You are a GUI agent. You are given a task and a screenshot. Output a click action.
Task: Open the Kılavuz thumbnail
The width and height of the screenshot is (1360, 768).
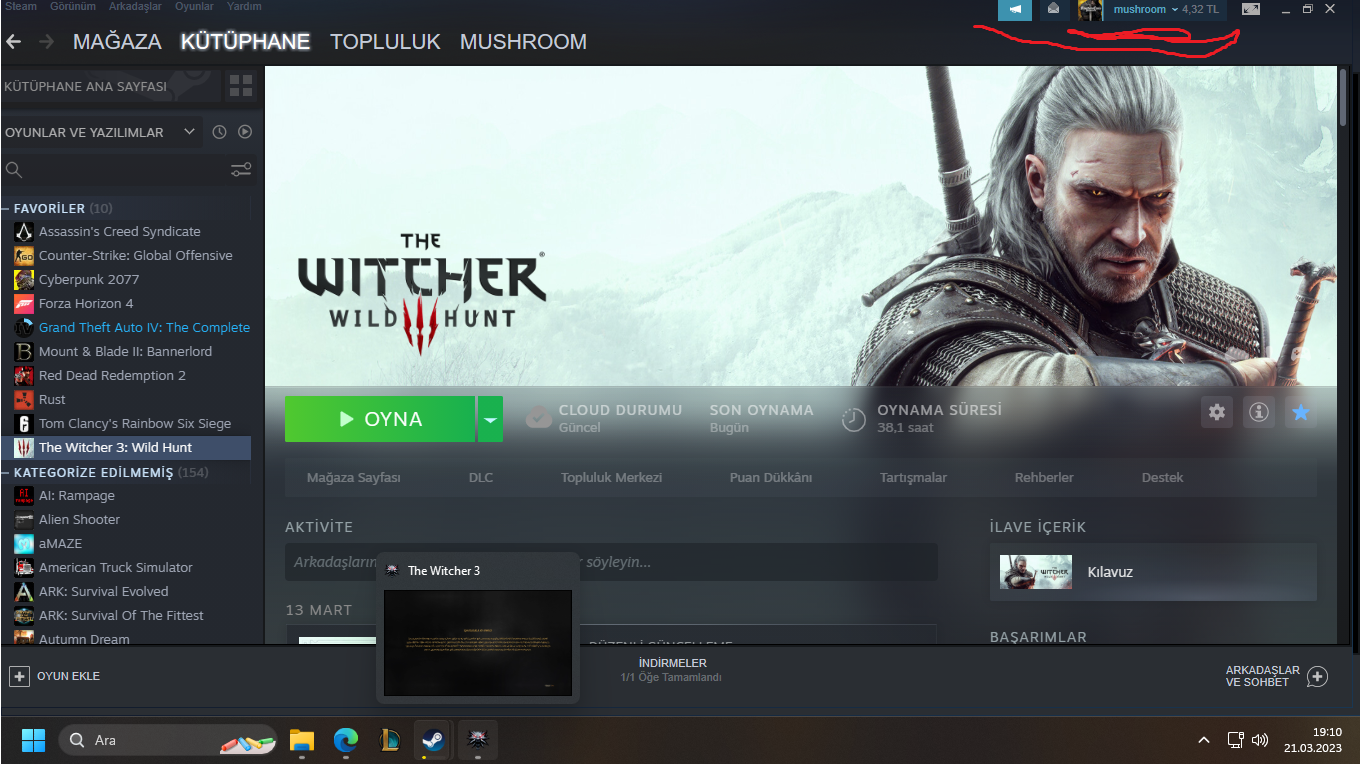pos(1036,572)
